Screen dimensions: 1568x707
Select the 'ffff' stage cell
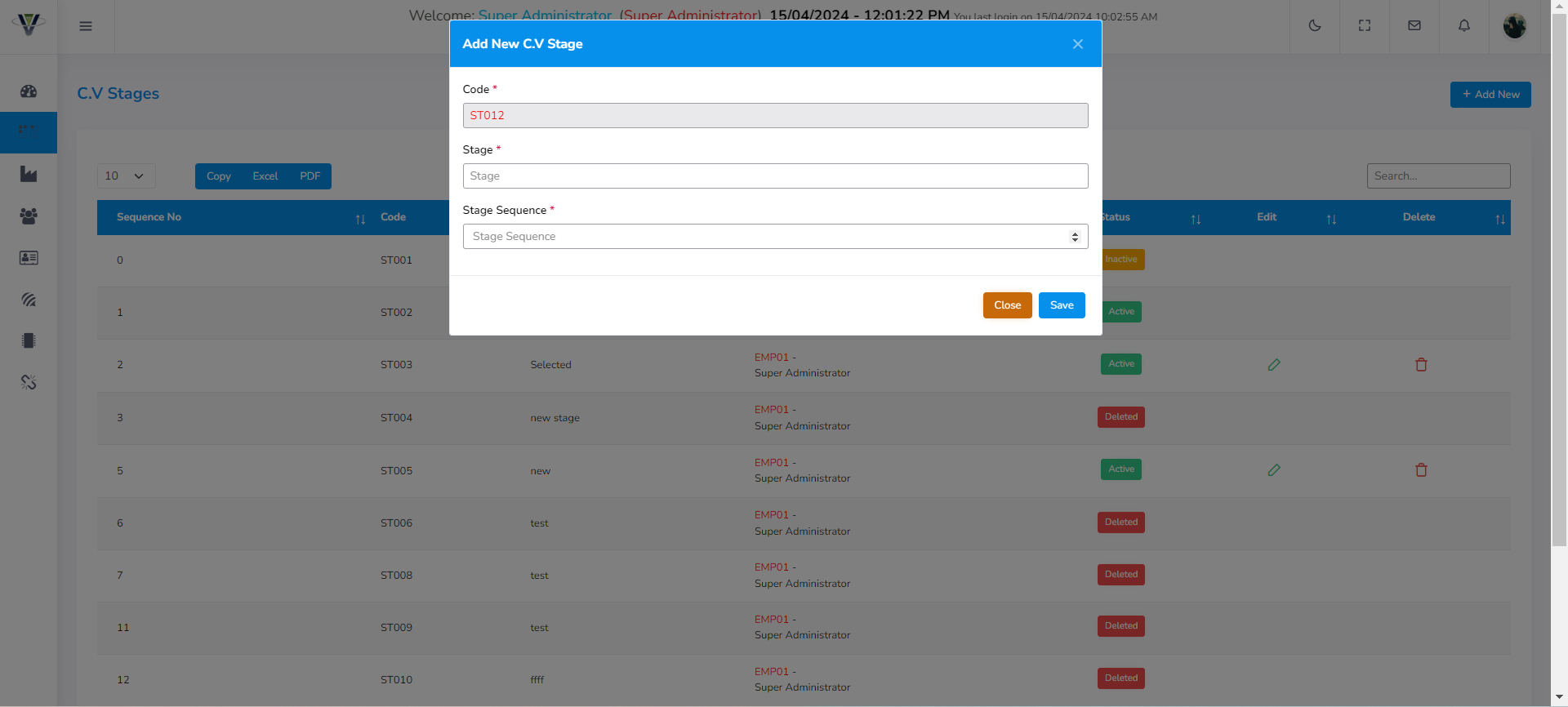coord(537,680)
